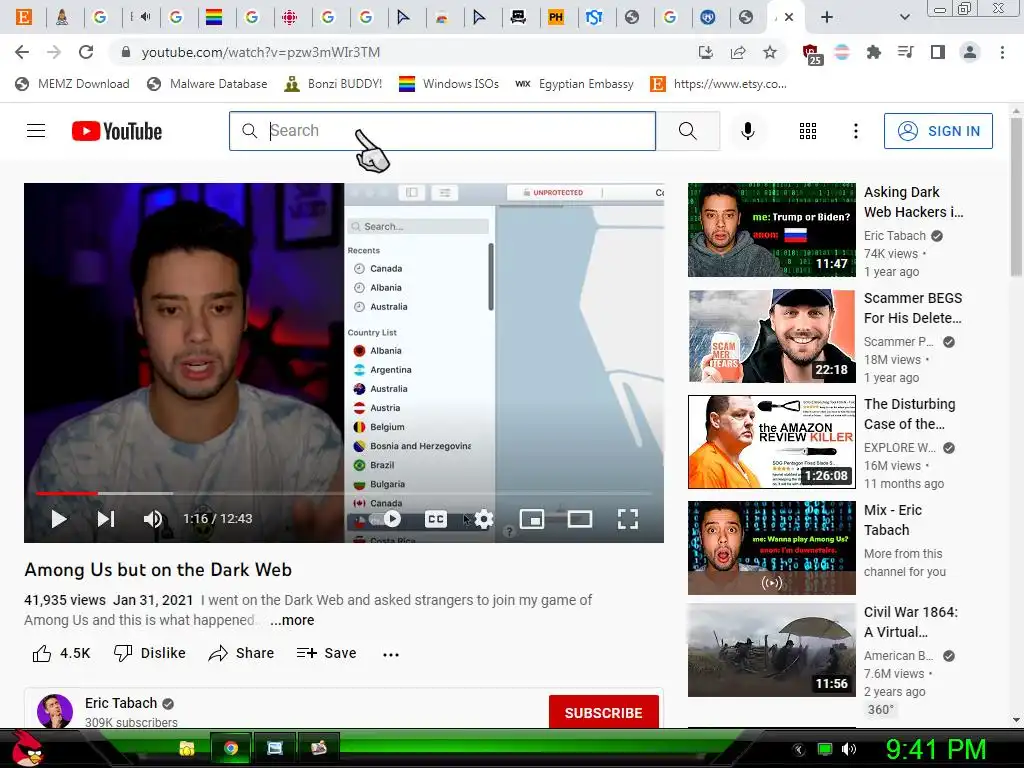Expand the tab search dropdown
Image resolution: width=1024 pixels, height=768 pixels.
(904, 17)
